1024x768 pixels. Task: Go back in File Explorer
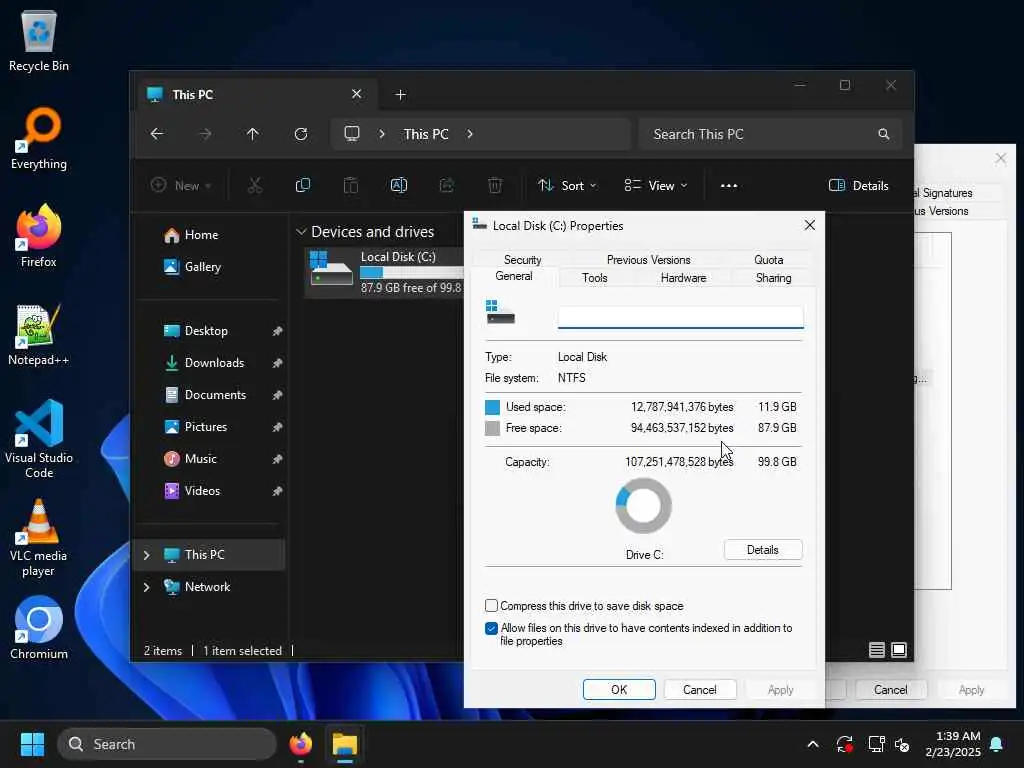coord(157,134)
